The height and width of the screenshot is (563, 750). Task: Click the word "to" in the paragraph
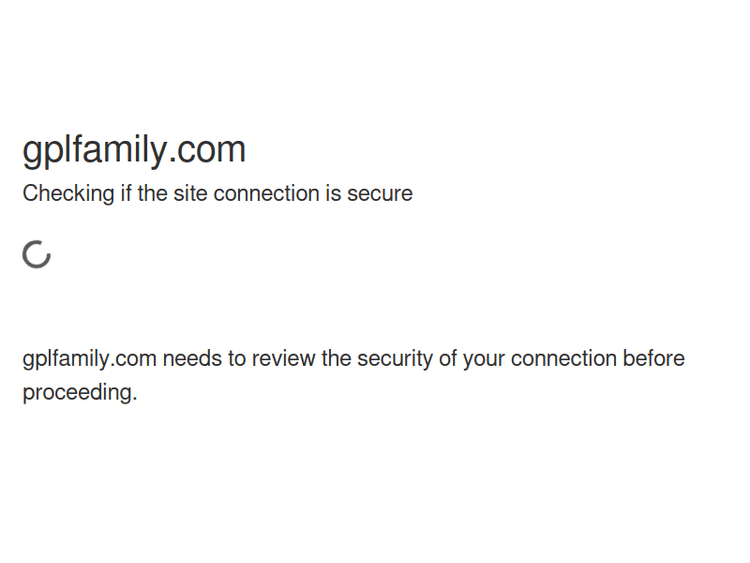236,359
